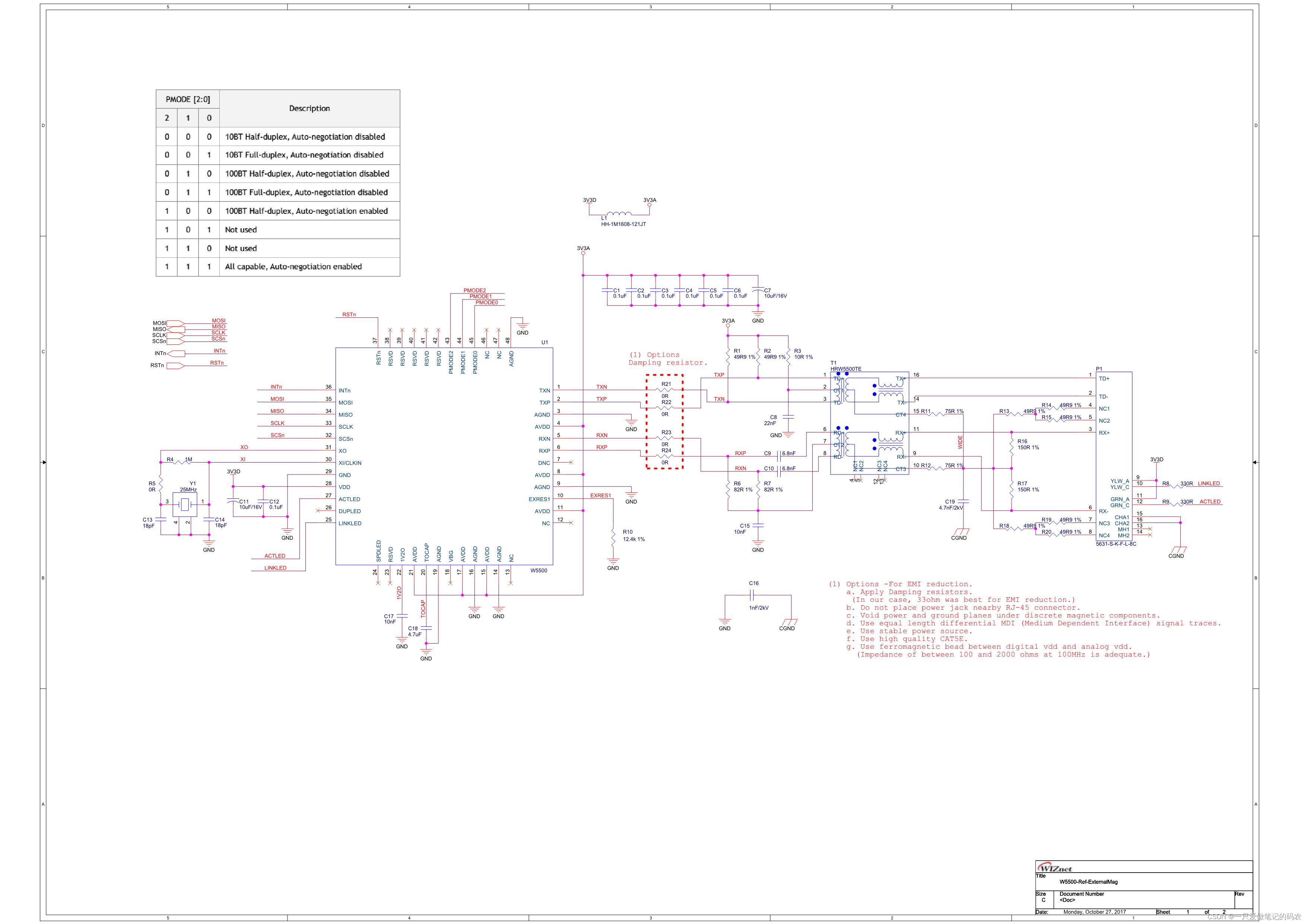The height and width of the screenshot is (924, 1307).
Task: Click the 'DUPLED' pin name on U1
Action: click(x=349, y=511)
